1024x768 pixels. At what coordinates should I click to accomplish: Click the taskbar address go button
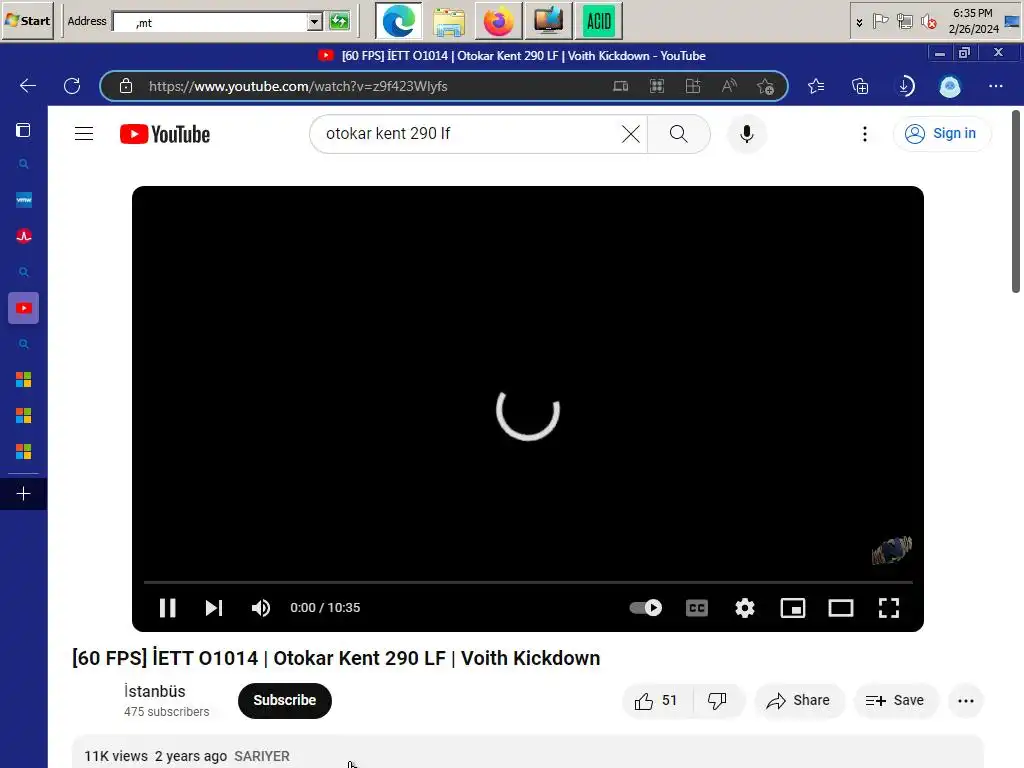click(x=339, y=21)
